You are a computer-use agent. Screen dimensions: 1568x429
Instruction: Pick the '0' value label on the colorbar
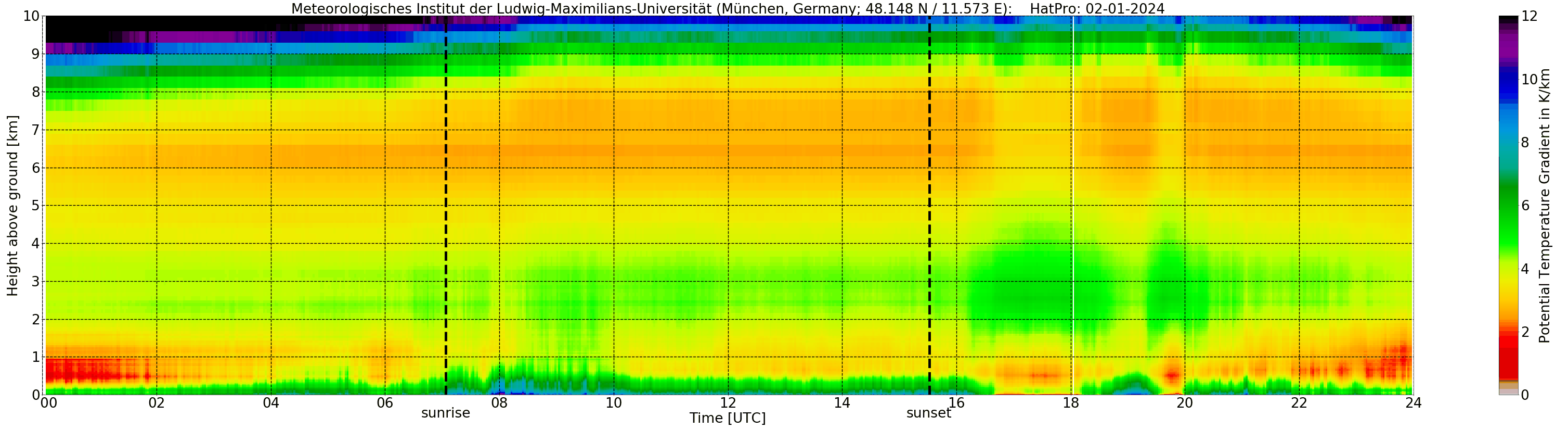pos(1525,395)
